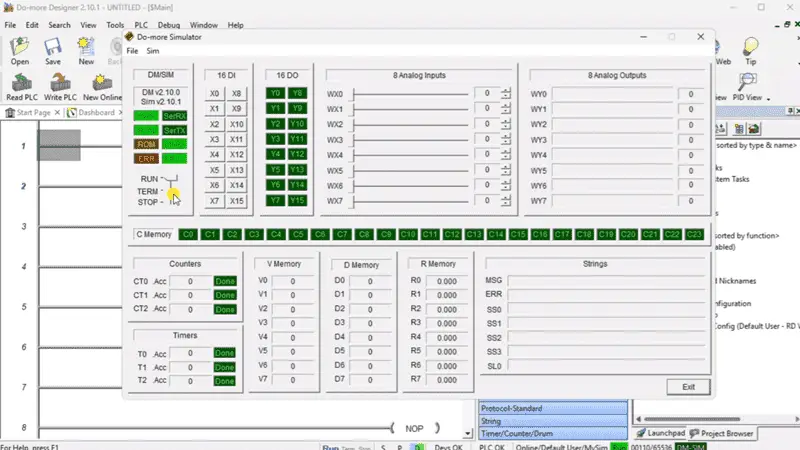Switch to the Project Browser tab
This screenshot has width=800, height=450.
click(x=721, y=433)
